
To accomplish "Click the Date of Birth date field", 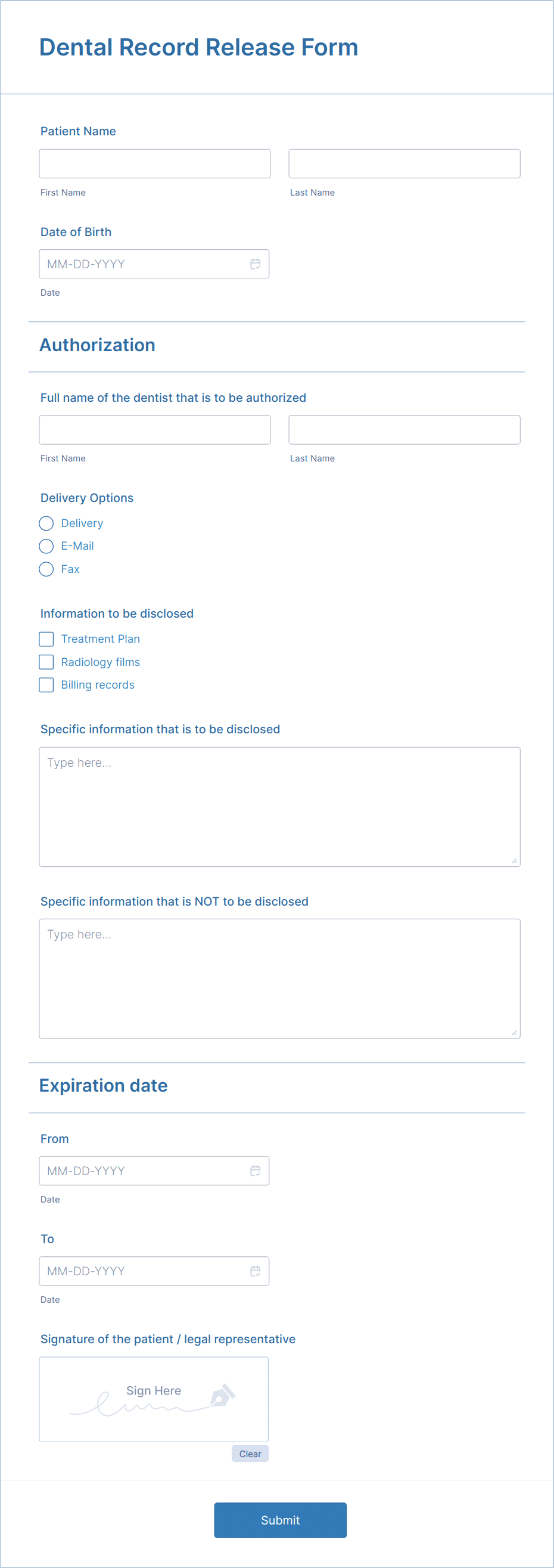I will click(140, 264).
